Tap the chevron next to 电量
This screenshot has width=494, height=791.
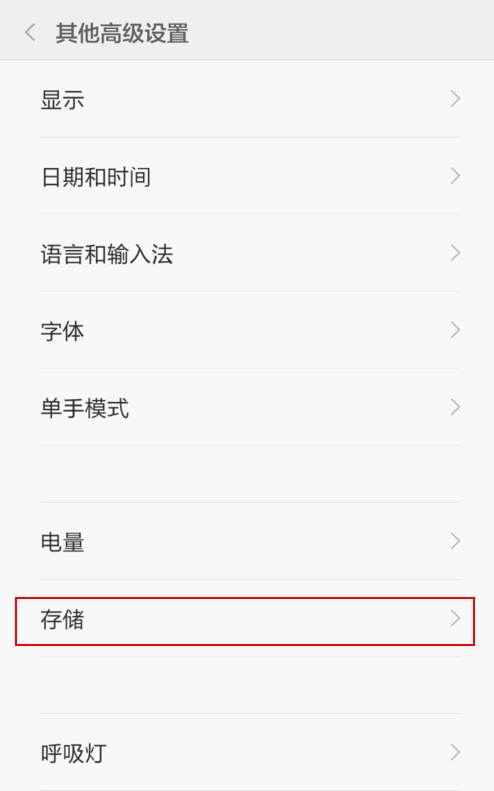(455, 541)
